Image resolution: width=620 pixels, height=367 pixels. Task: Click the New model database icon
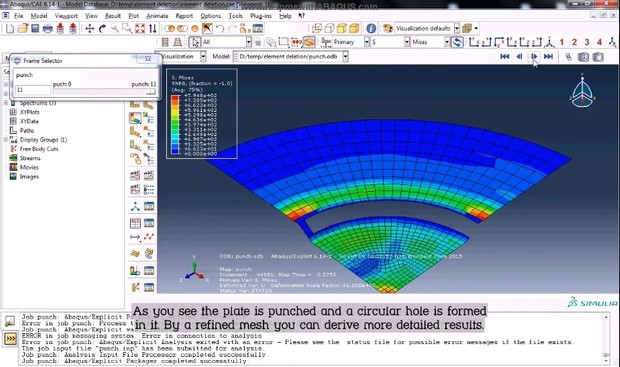pos(10,28)
